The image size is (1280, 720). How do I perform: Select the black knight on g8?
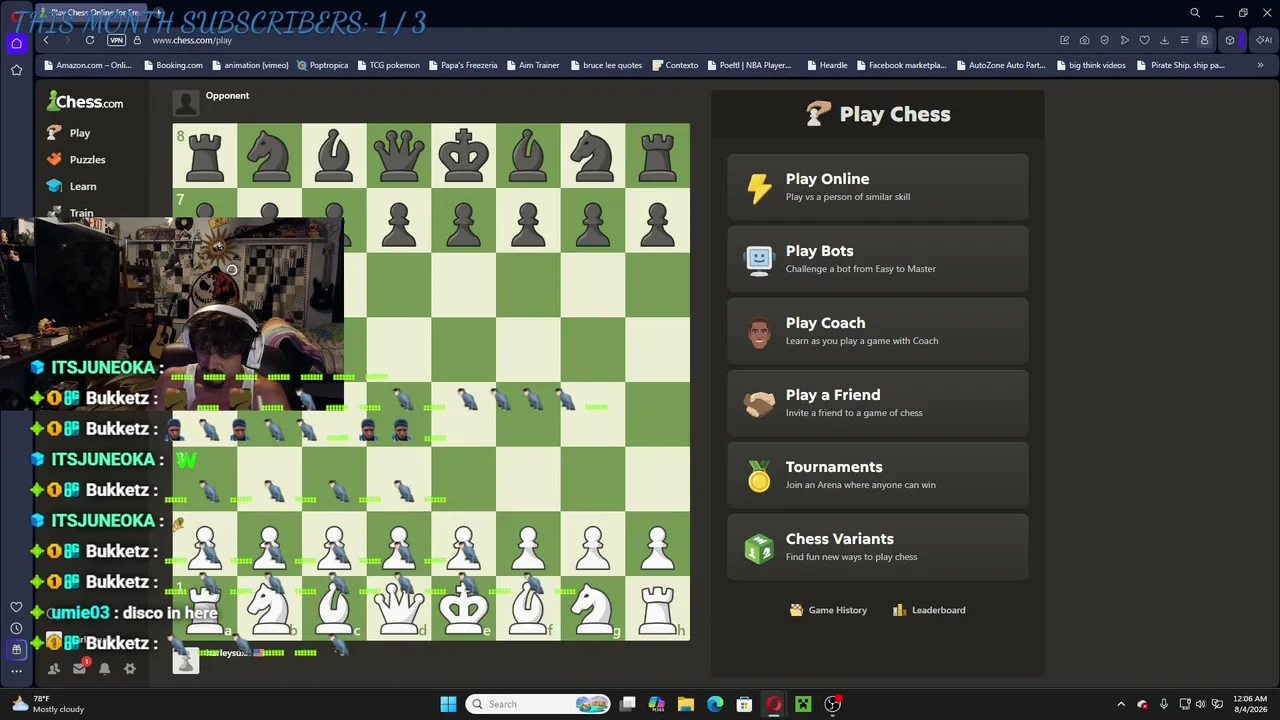coord(593,156)
